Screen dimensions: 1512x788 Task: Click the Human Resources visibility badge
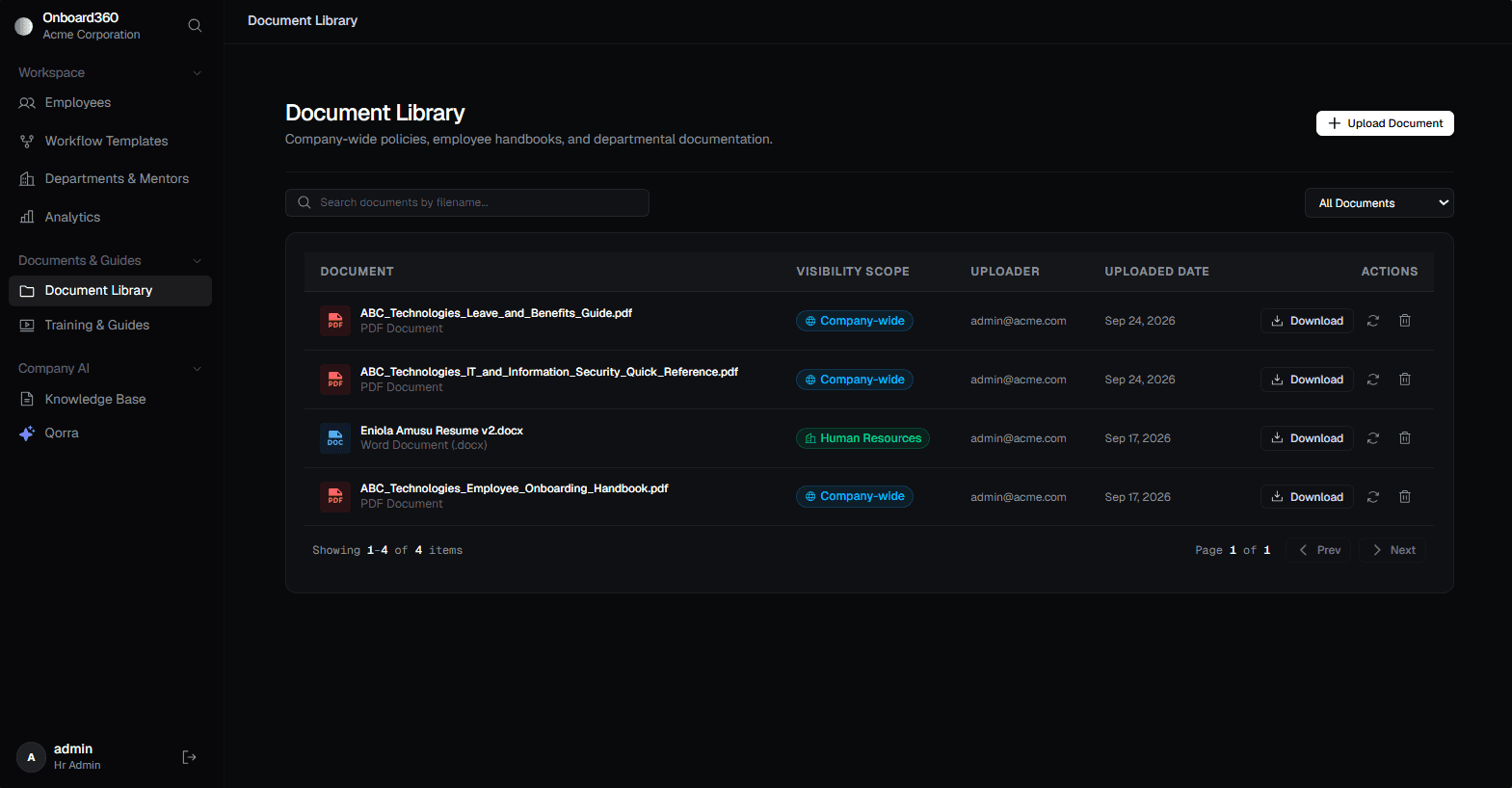point(862,438)
